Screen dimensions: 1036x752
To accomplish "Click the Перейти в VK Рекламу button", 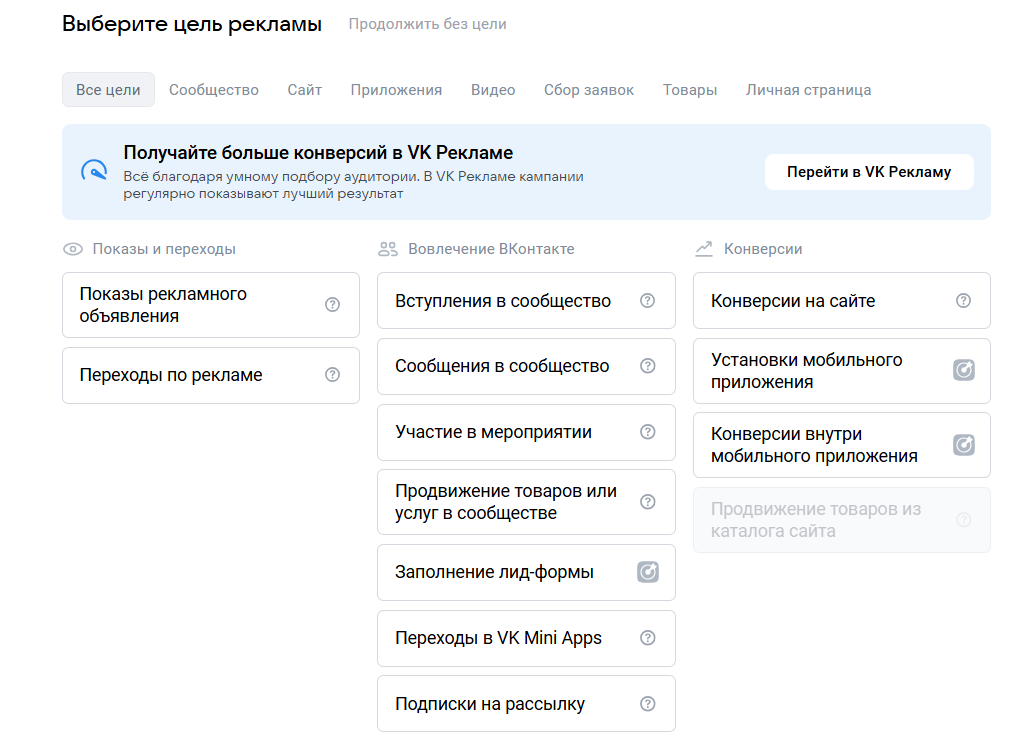I will tap(868, 171).
